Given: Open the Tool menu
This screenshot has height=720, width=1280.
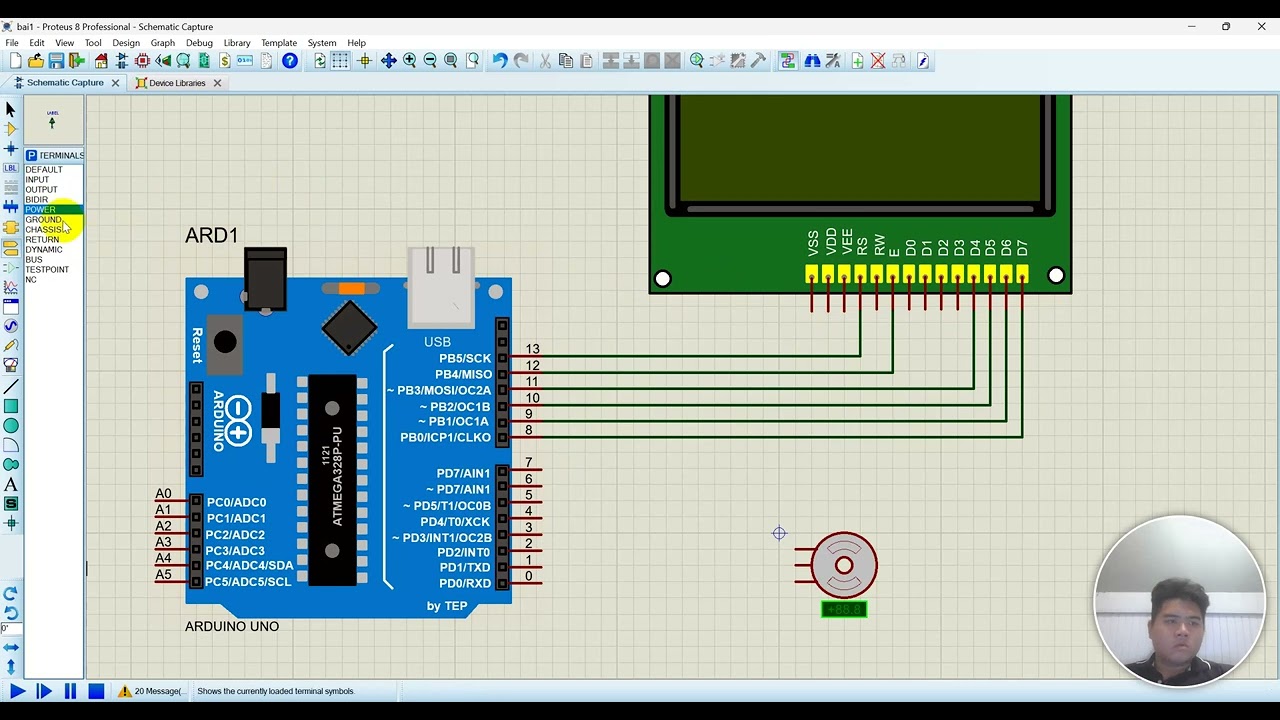Looking at the screenshot, I should pyautogui.click(x=93, y=43).
